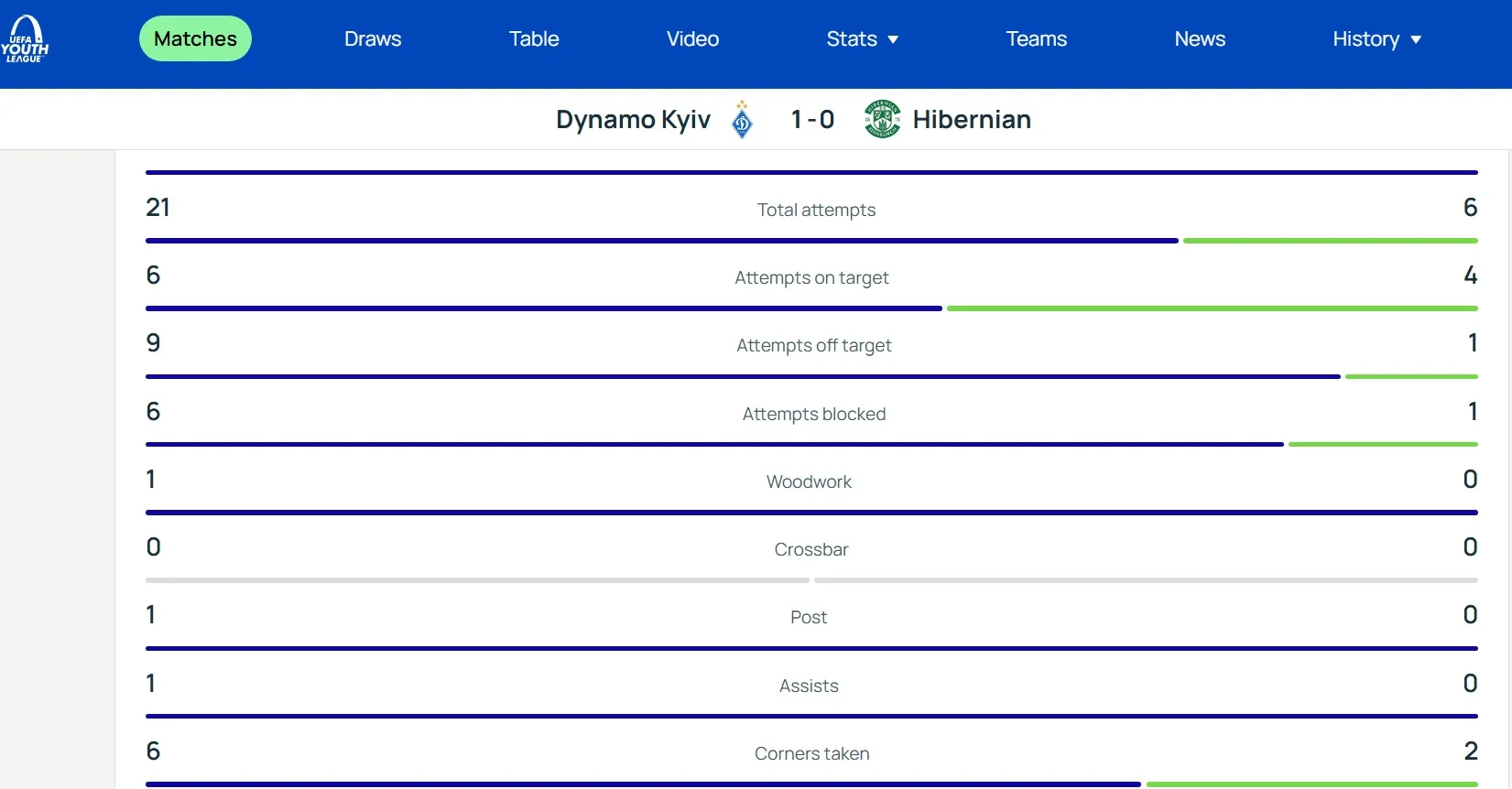
Task: Click the Dynamo Kyiv club crest
Action: point(743,120)
